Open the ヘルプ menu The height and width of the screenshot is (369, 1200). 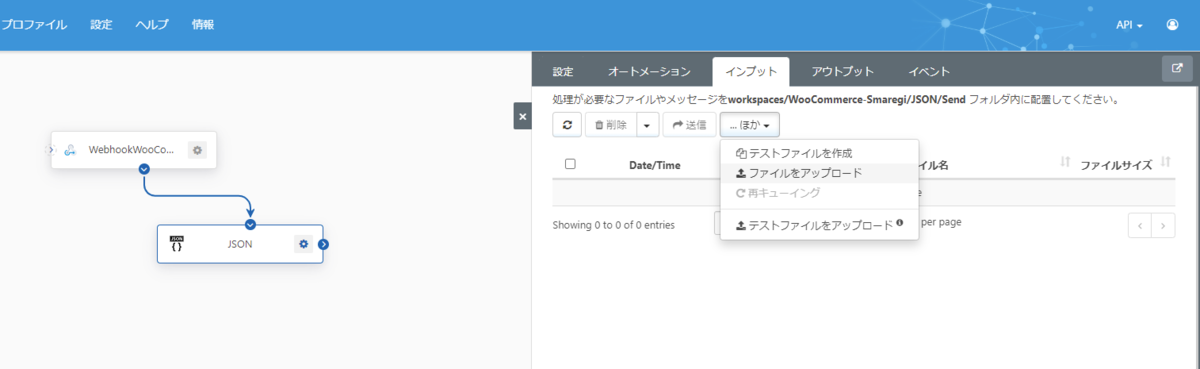coord(152,25)
